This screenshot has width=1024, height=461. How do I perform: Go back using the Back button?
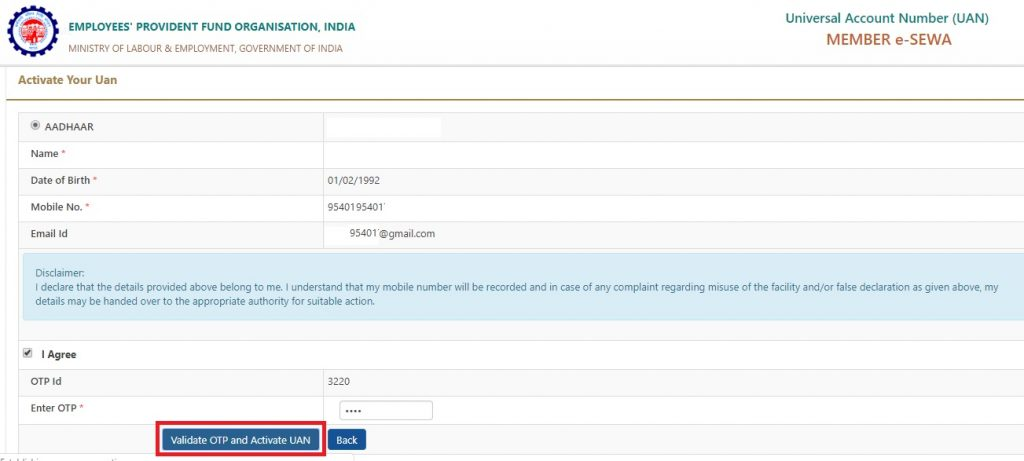pyautogui.click(x=347, y=440)
